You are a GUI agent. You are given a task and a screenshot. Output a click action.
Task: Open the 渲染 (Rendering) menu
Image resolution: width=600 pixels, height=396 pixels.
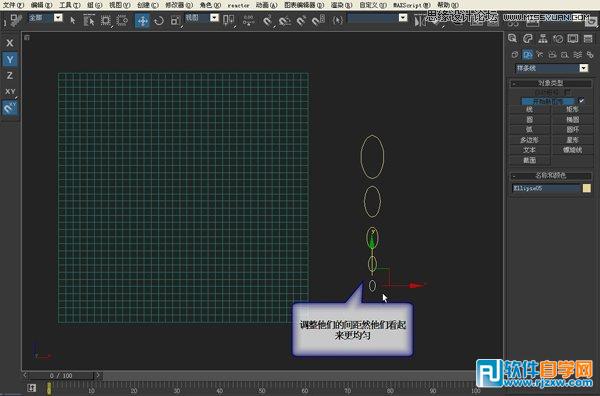(341, 5)
